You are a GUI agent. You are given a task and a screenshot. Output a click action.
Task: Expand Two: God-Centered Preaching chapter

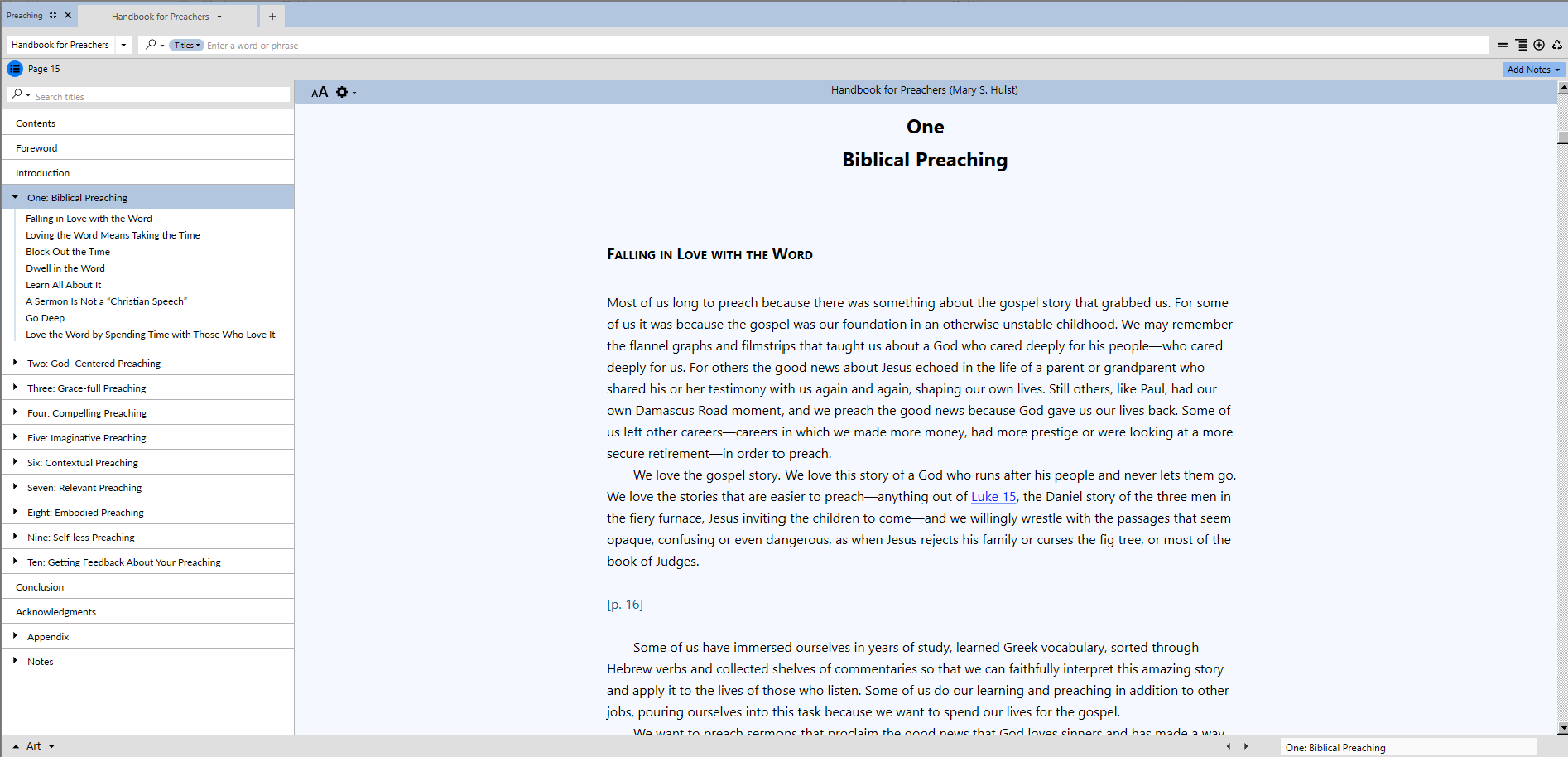point(15,363)
